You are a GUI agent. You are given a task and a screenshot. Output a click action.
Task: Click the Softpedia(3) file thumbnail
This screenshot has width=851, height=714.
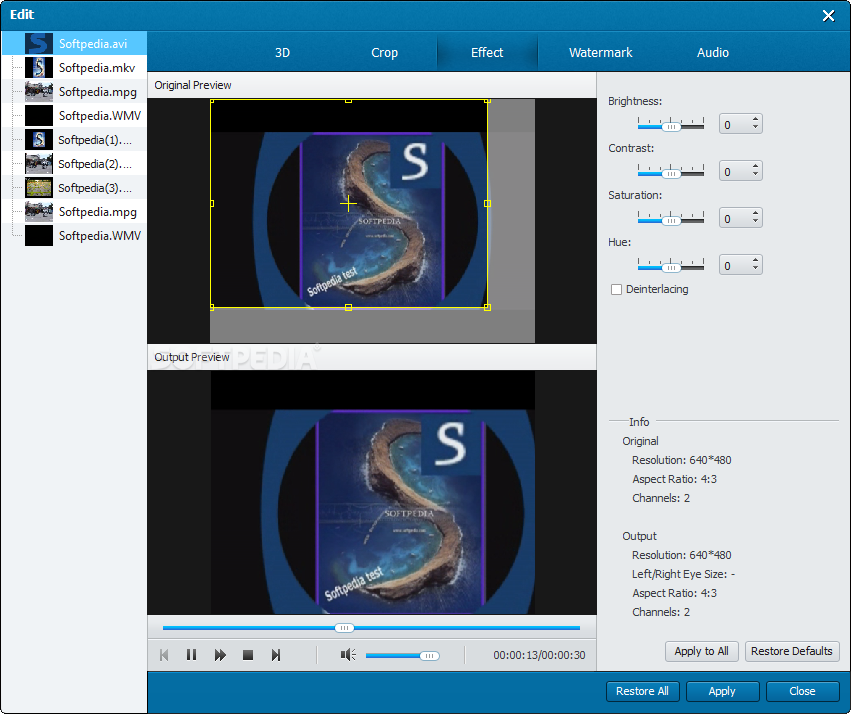[x=39, y=187]
